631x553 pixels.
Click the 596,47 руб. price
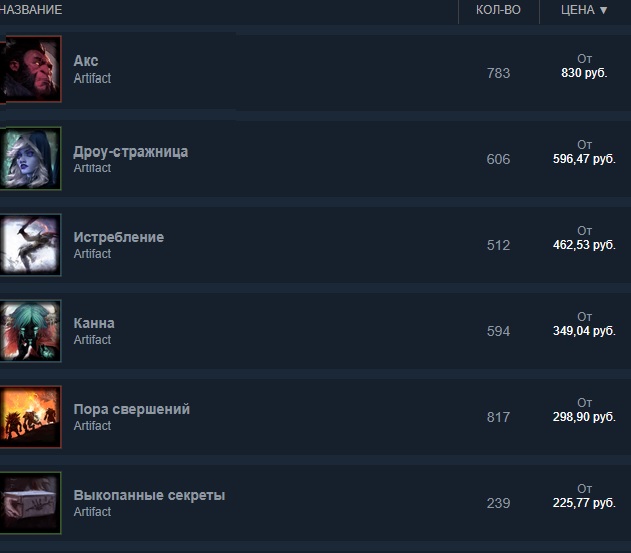(x=584, y=159)
